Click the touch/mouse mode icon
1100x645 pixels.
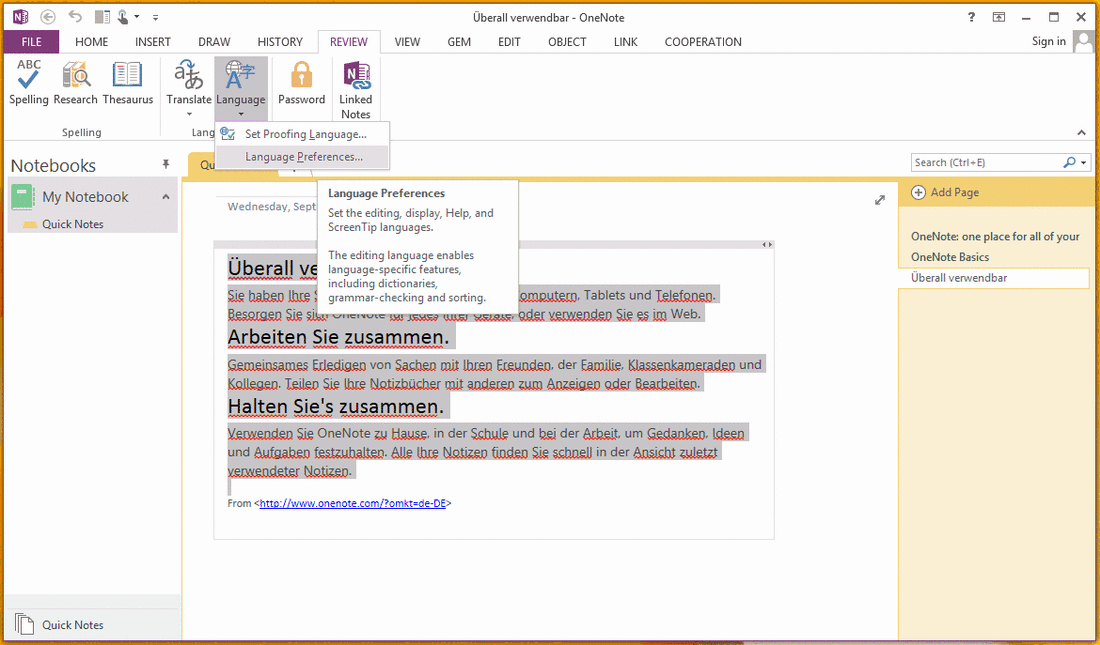coord(123,17)
